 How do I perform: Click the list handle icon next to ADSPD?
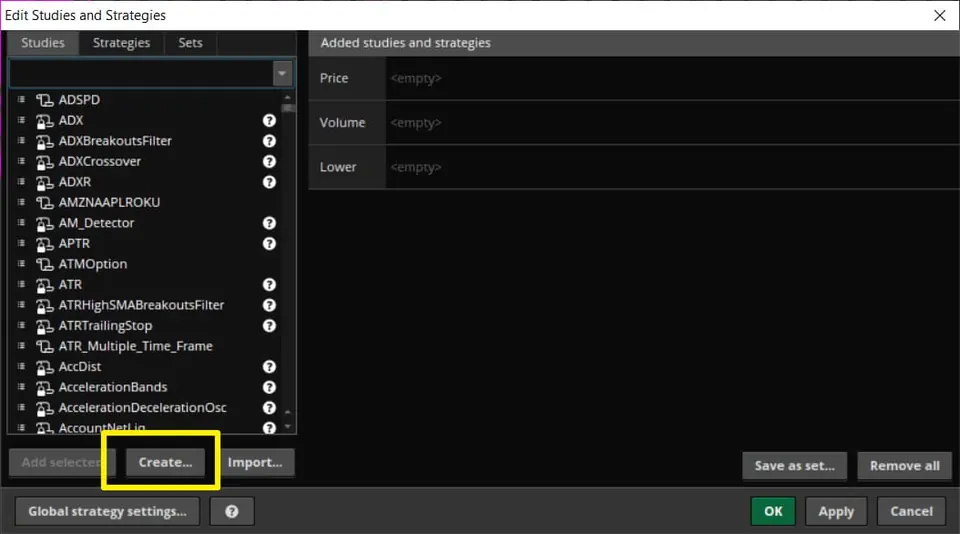(21, 99)
